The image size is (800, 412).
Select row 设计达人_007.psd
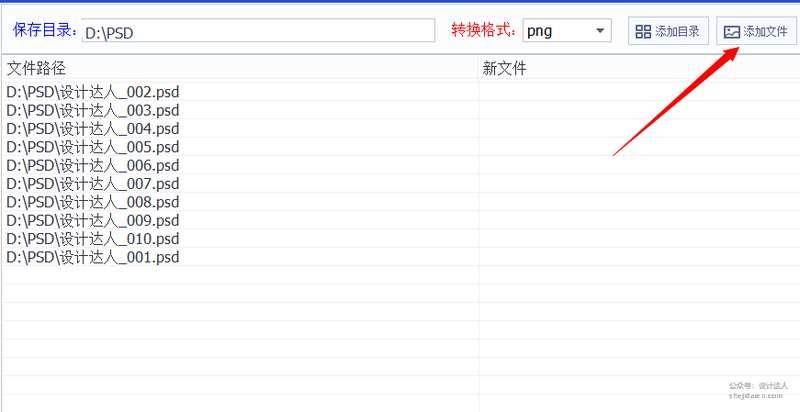(93, 184)
